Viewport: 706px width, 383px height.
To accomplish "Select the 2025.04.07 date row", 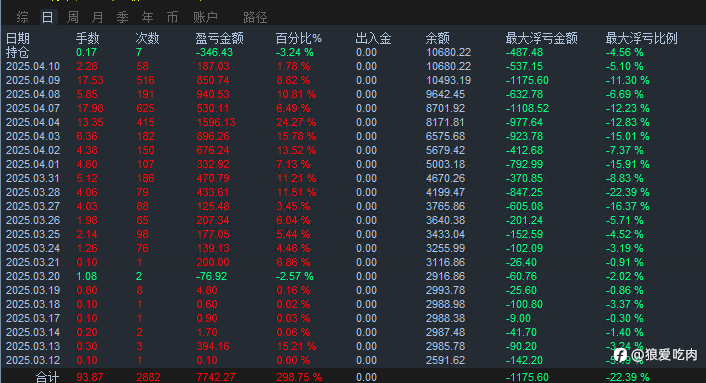I will click(33, 108).
